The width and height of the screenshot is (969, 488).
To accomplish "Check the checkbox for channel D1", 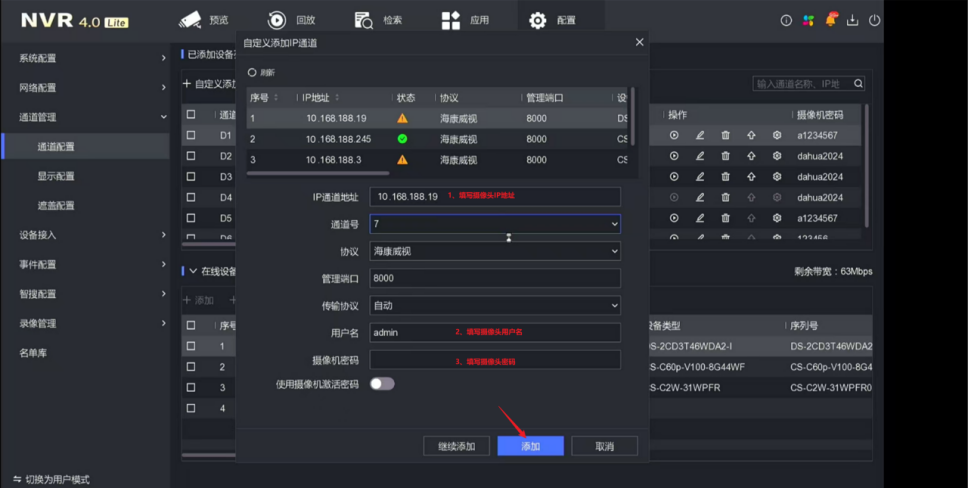I will (x=191, y=135).
